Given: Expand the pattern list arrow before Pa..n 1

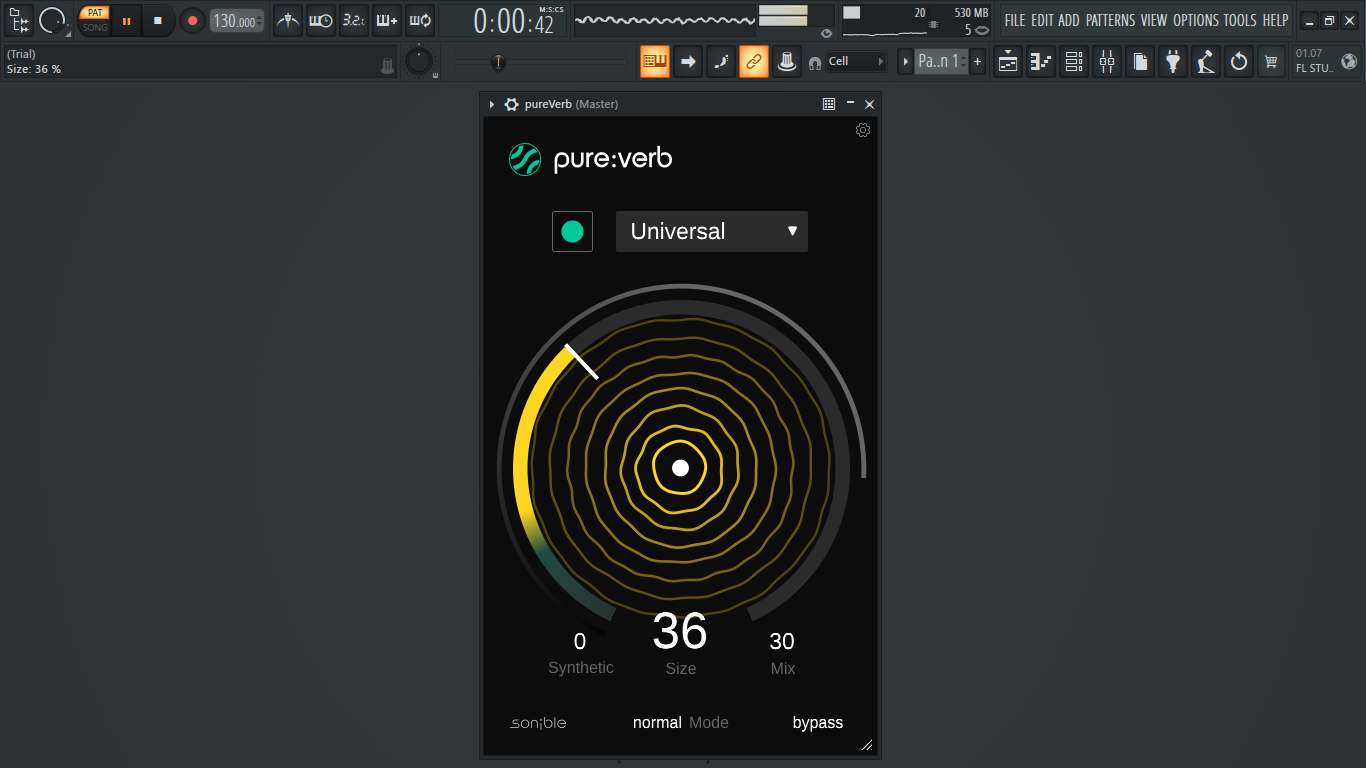Looking at the screenshot, I should pyautogui.click(x=906, y=61).
